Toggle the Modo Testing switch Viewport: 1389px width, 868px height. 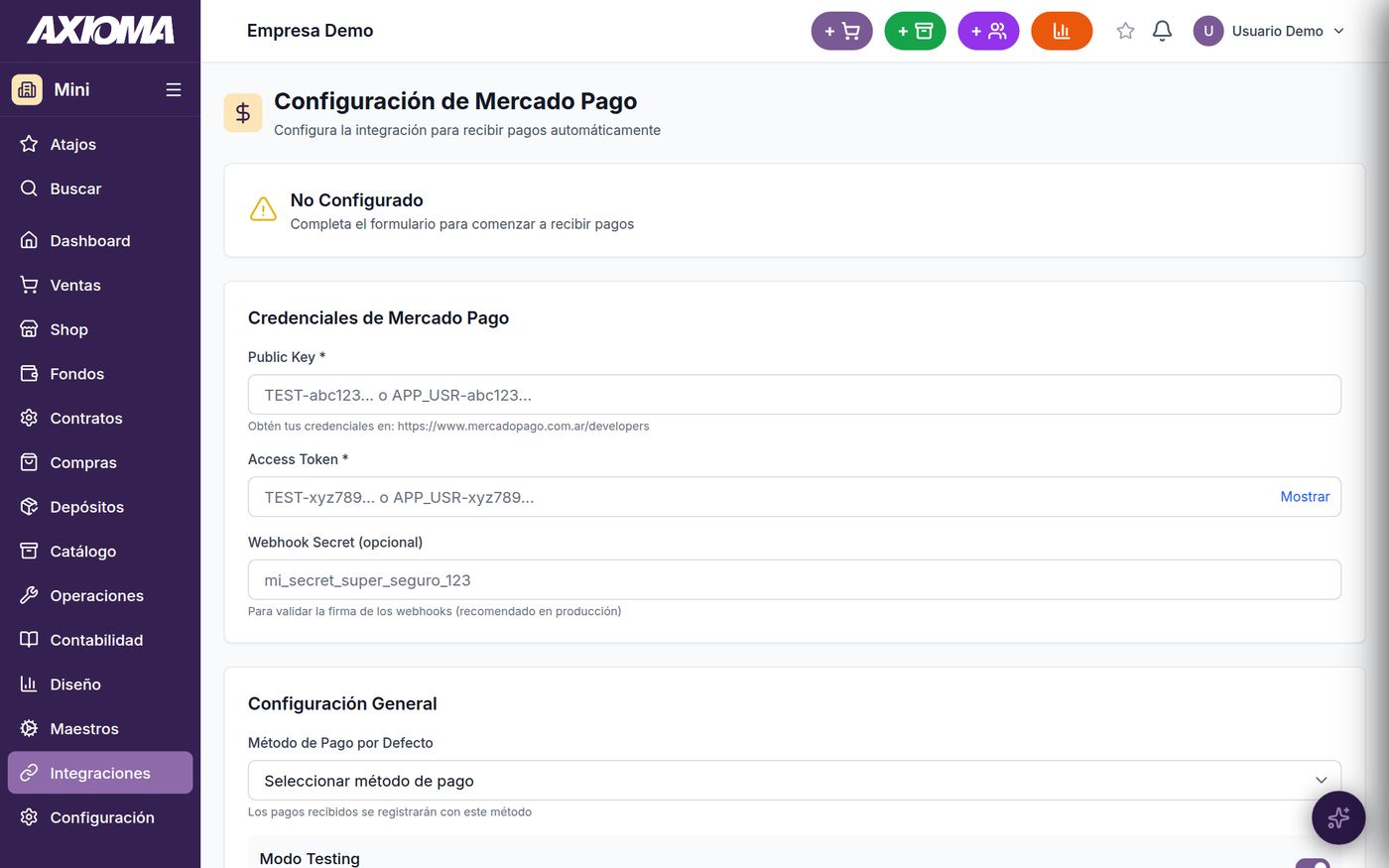point(1313,863)
